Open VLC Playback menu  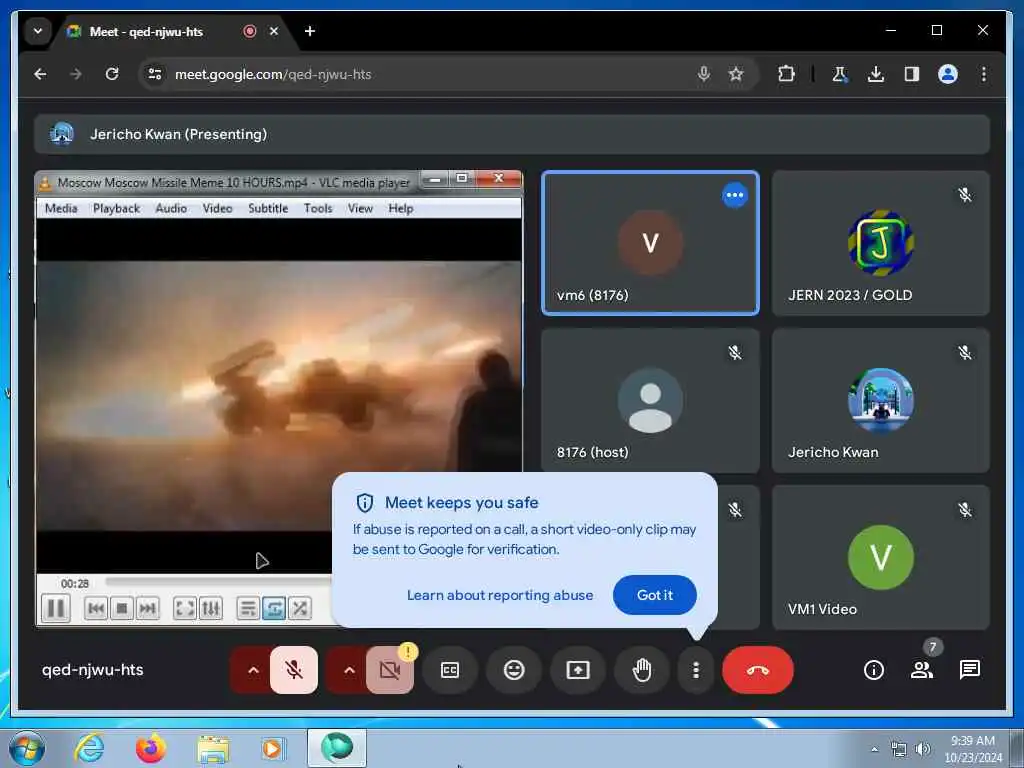coord(116,208)
